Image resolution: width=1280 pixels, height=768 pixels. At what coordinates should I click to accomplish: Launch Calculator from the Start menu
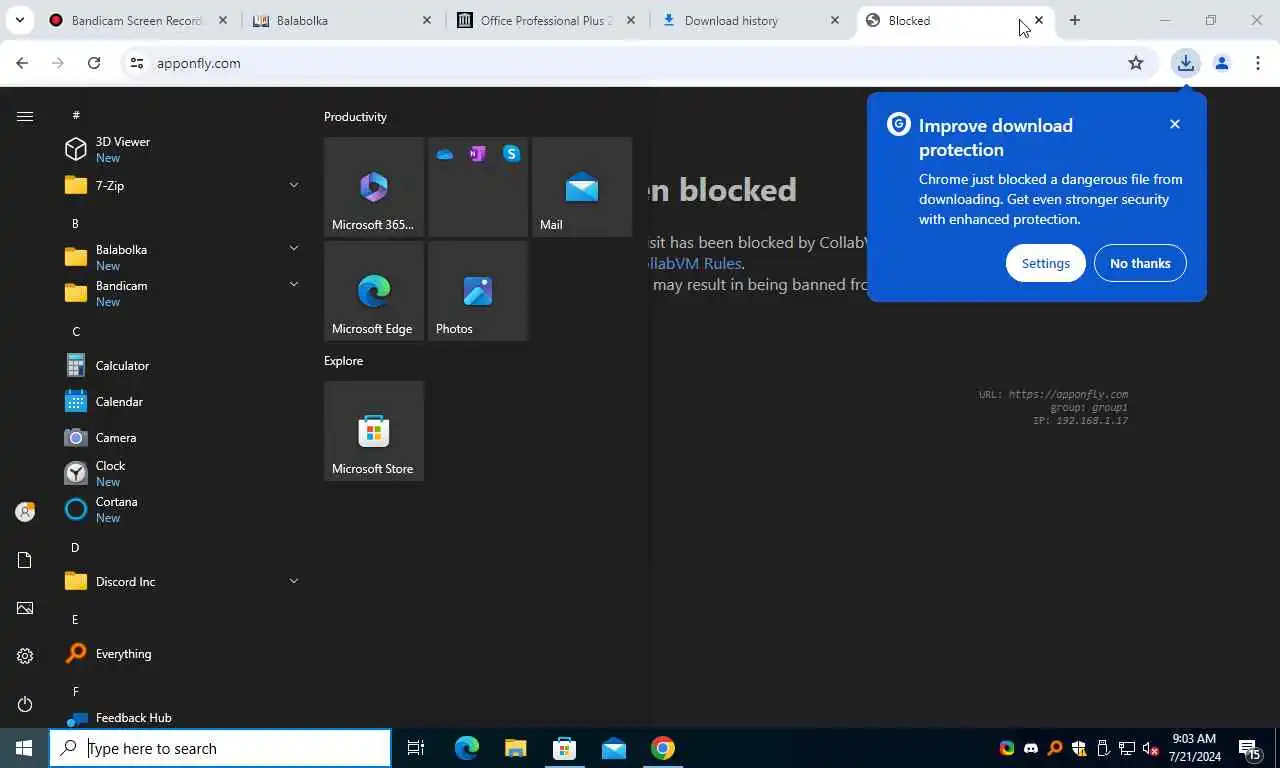tap(180, 365)
